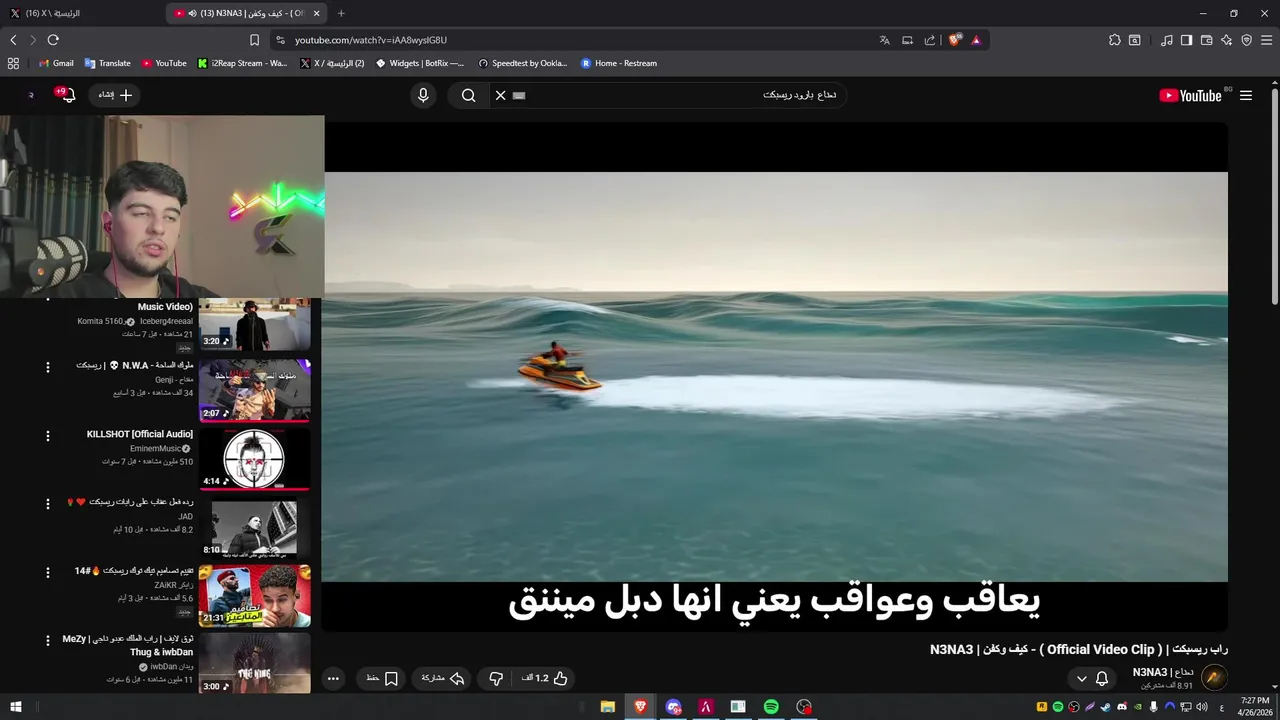
Task: Open the 3:20 Iceberg4reeaal video thumbnail
Action: click(x=254, y=324)
